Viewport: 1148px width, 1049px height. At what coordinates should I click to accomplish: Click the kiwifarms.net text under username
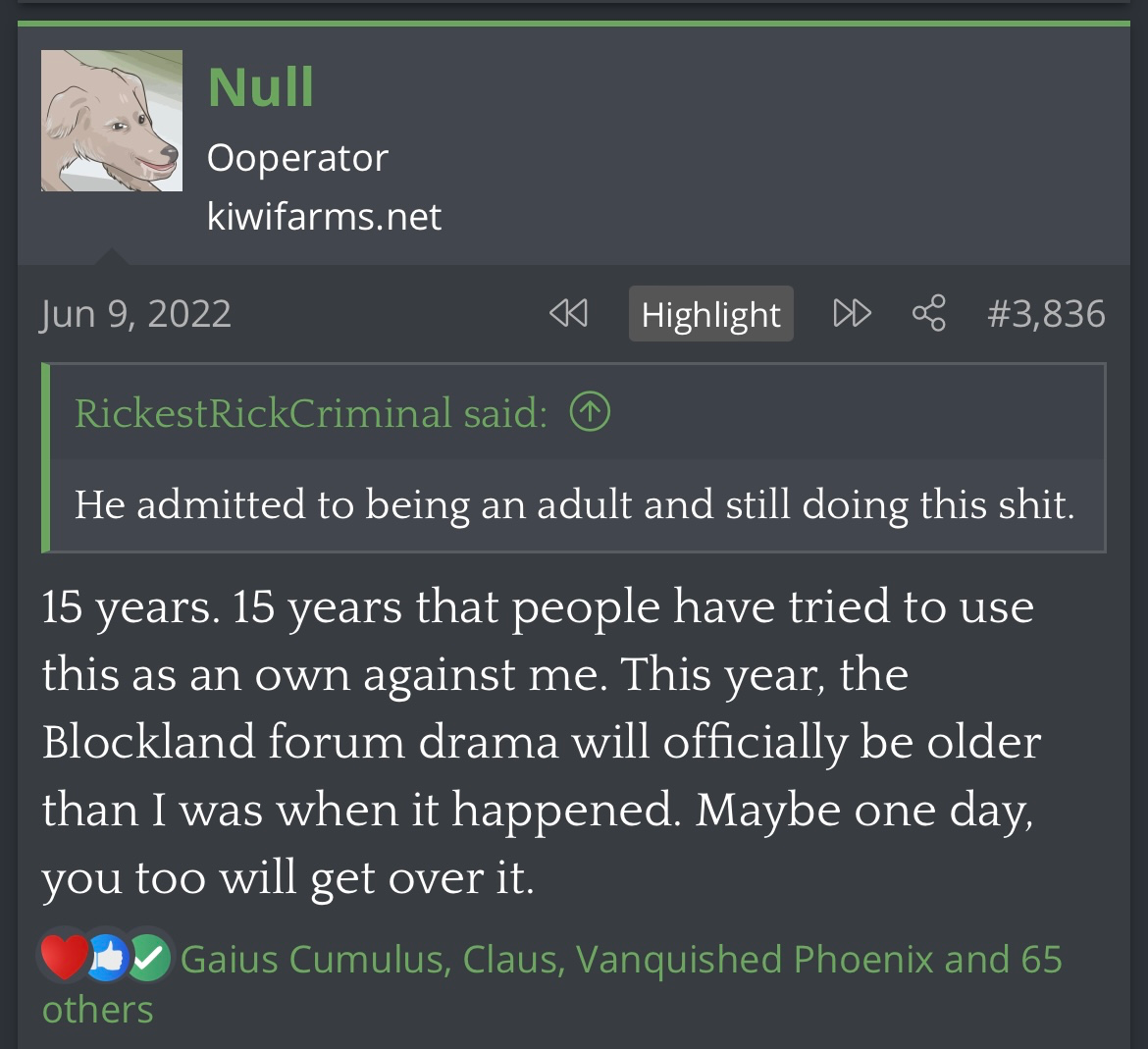tap(324, 217)
